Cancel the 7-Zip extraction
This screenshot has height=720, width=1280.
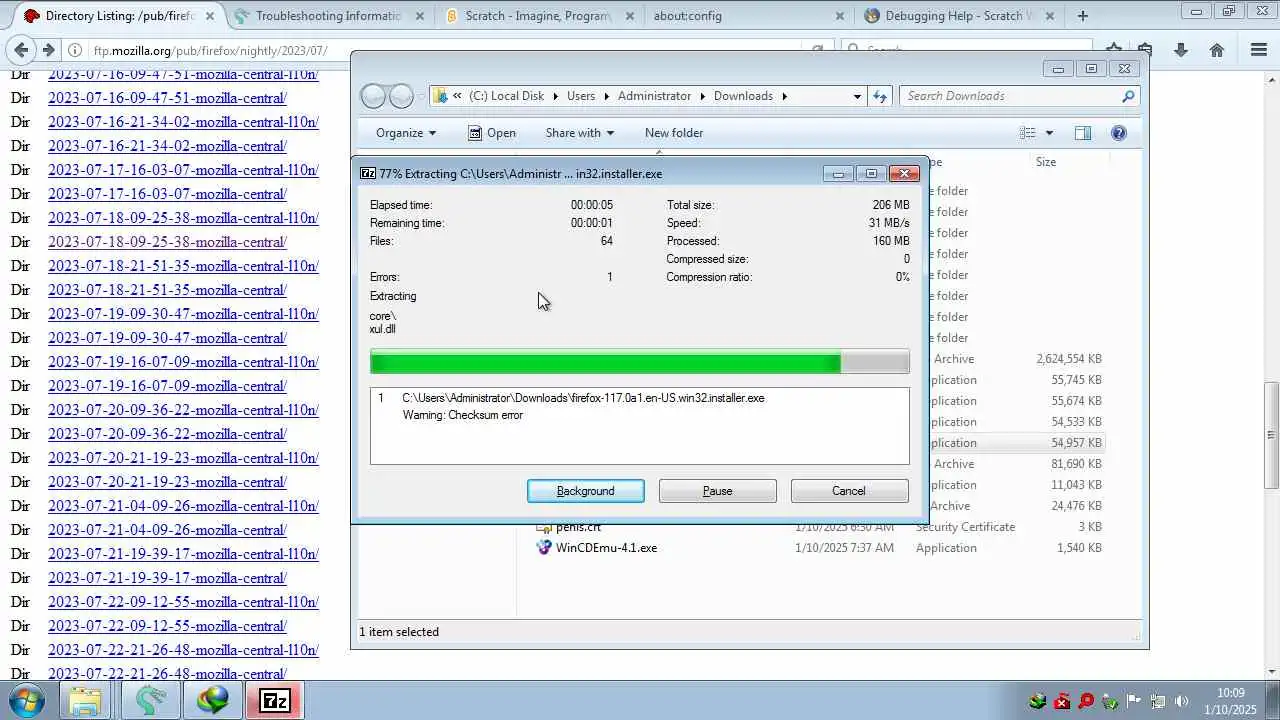coord(849,491)
